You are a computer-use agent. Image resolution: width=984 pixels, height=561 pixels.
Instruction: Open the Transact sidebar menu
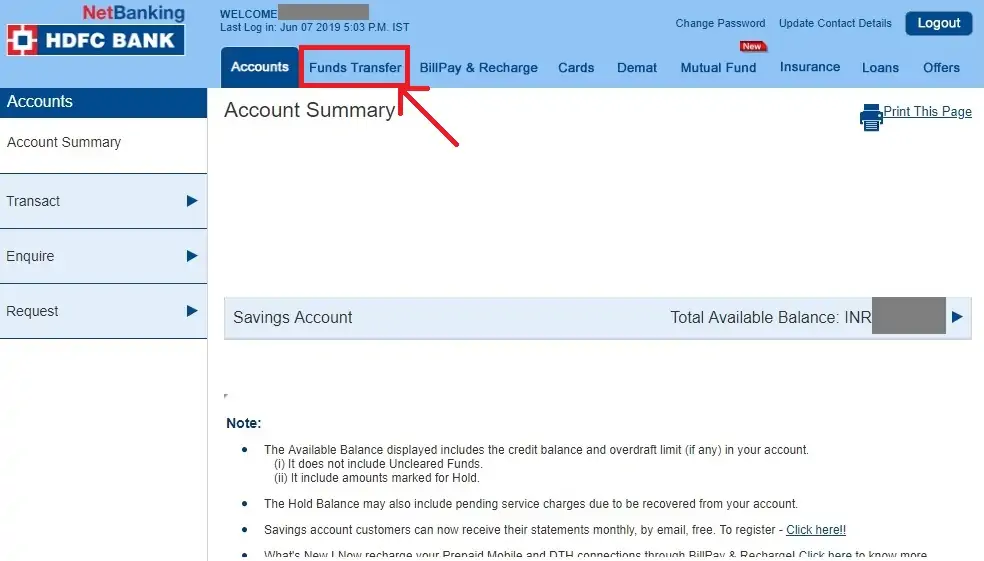pos(104,201)
